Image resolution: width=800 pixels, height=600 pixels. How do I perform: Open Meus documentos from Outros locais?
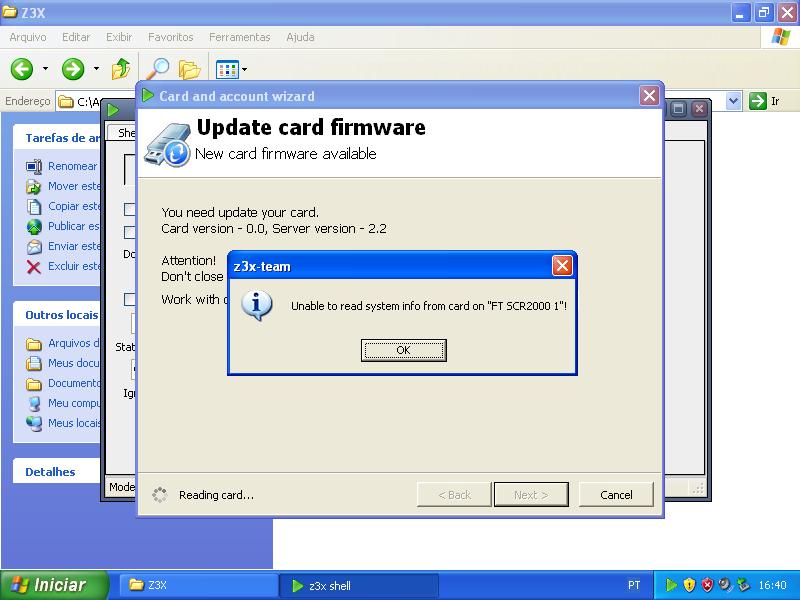pos(74,363)
